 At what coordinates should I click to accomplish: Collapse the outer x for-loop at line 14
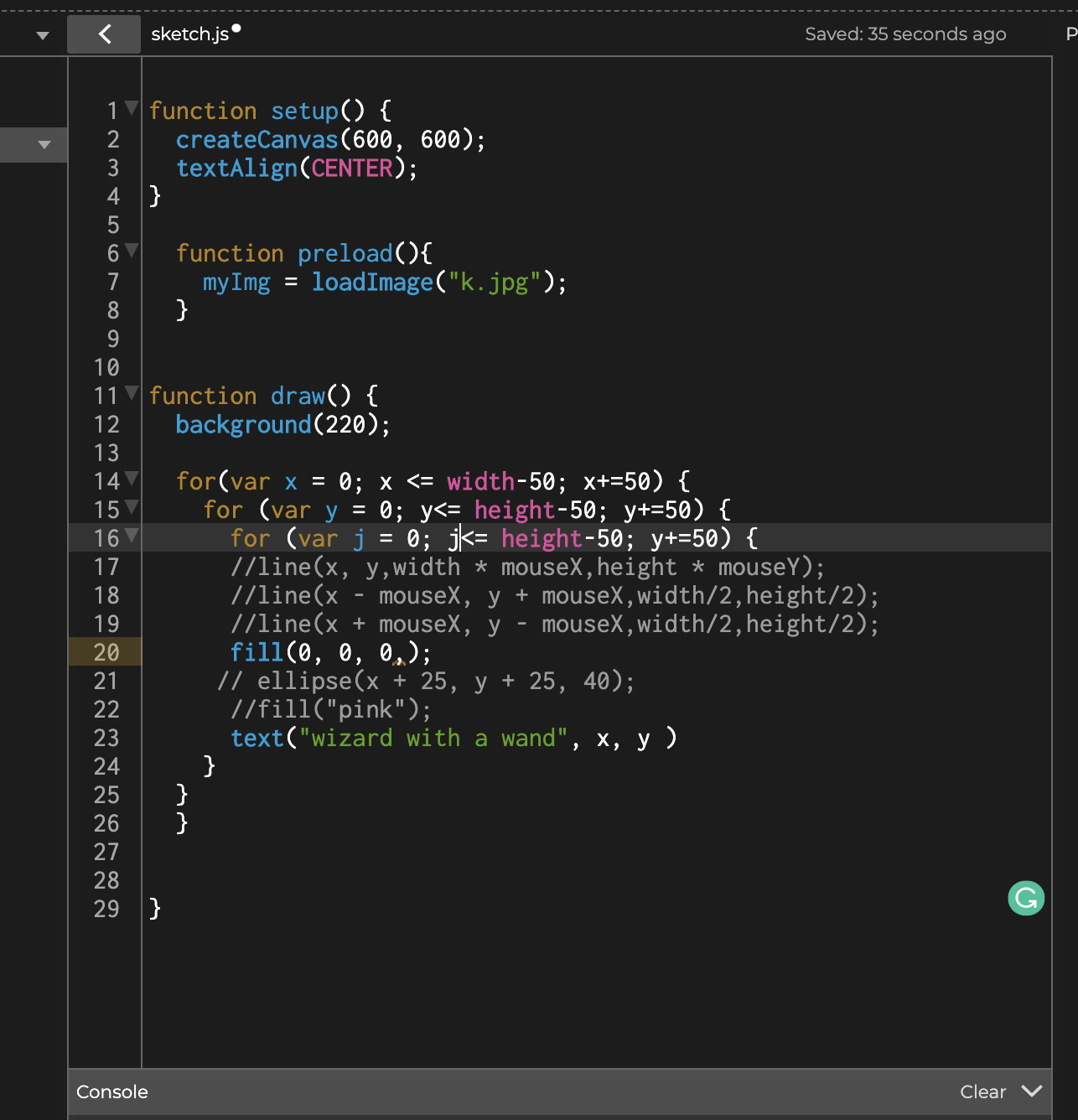pyautogui.click(x=132, y=479)
